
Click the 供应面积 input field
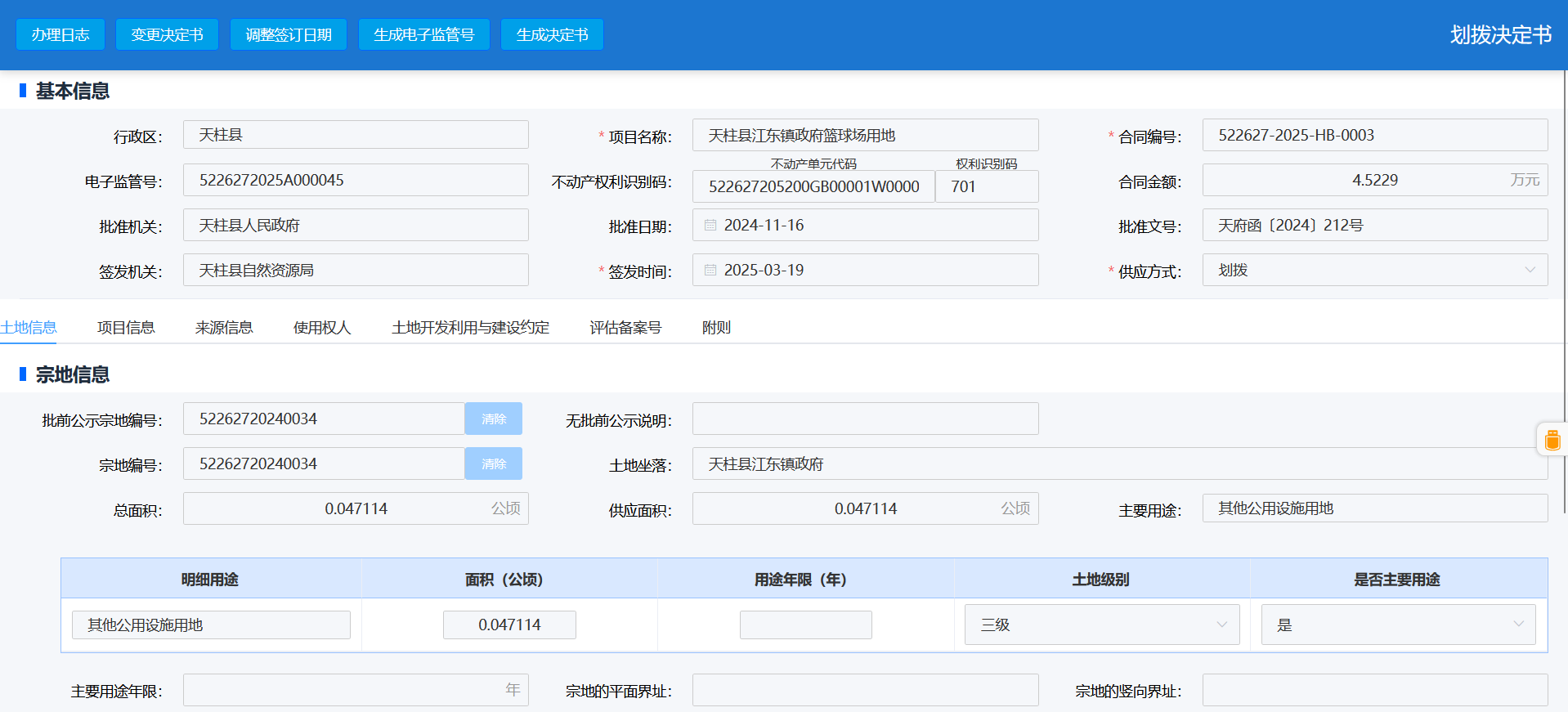pyautogui.click(x=865, y=508)
